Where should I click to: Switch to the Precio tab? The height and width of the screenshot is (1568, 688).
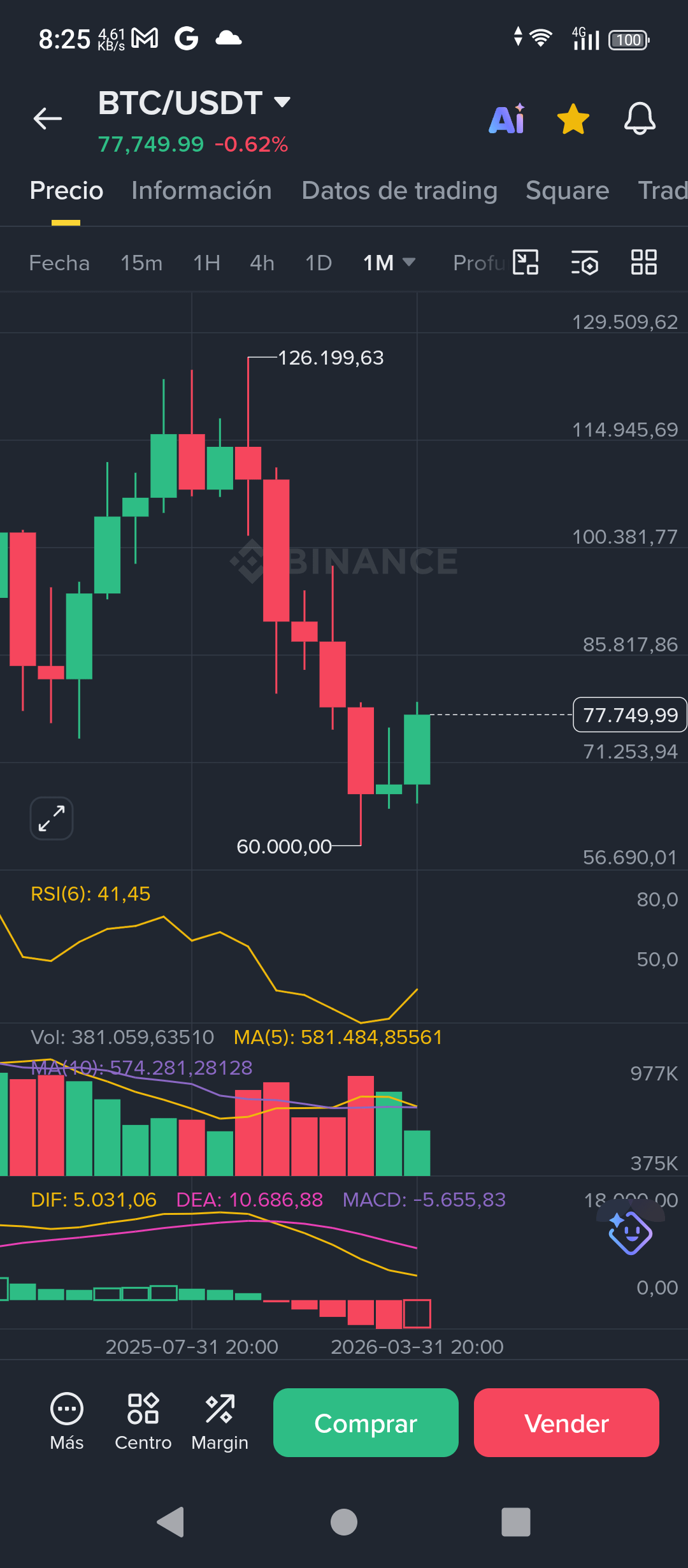click(66, 191)
